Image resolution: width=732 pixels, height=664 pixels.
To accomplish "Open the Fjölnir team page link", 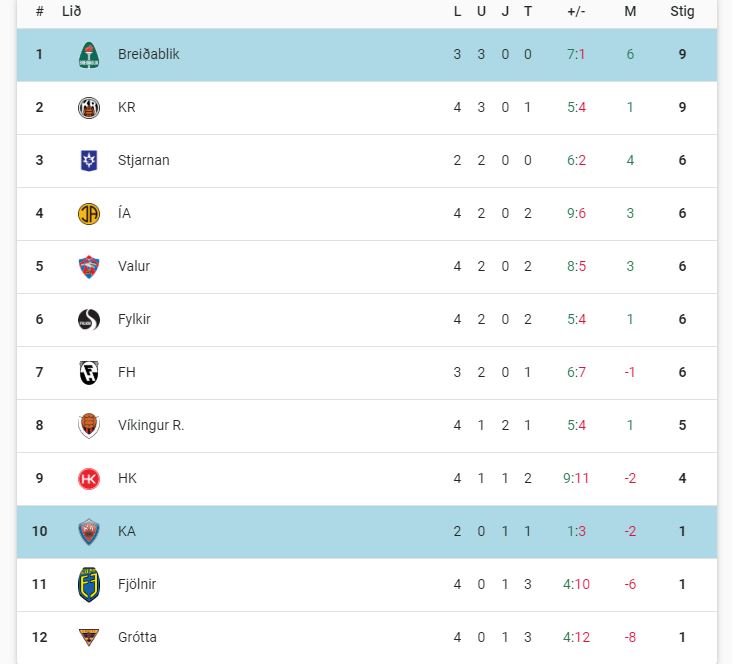I will pyautogui.click(x=137, y=585).
